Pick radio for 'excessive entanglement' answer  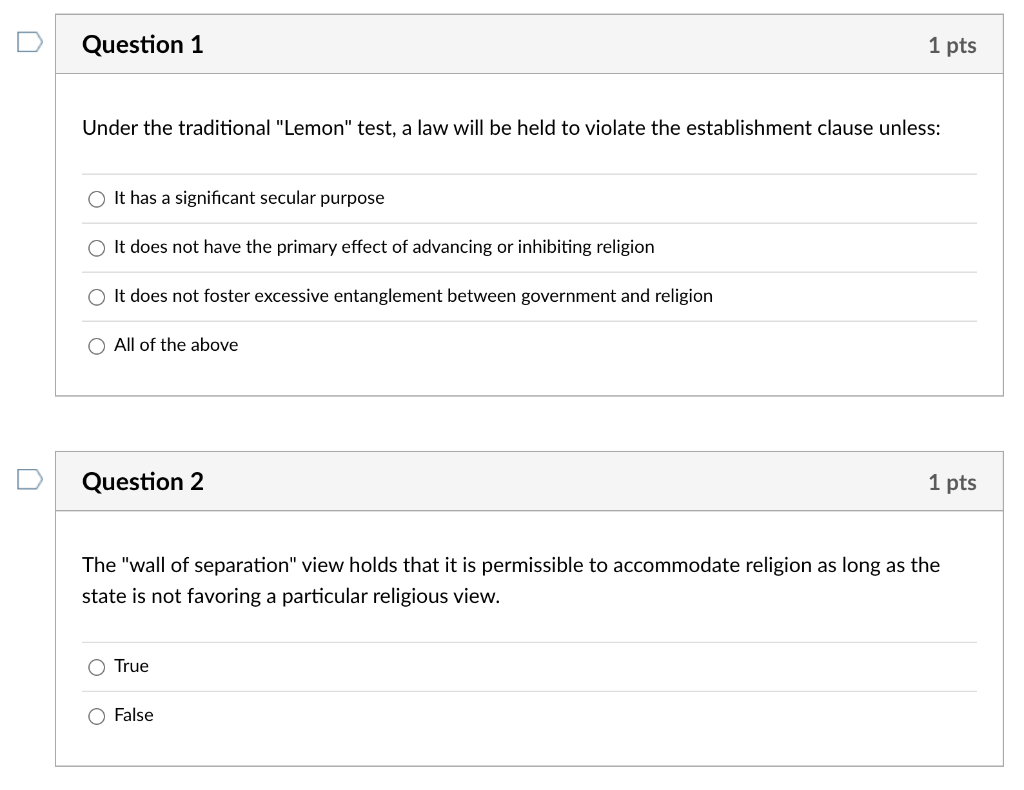click(97, 297)
